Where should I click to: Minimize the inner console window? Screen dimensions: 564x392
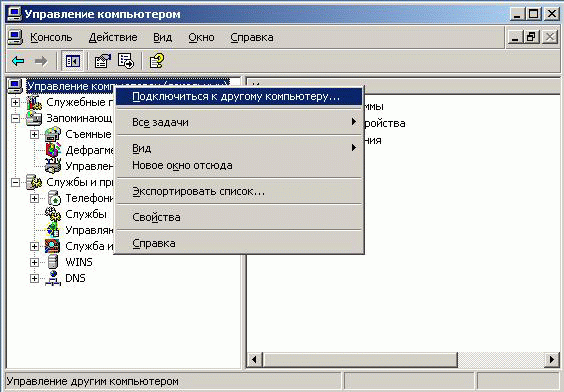coord(515,37)
